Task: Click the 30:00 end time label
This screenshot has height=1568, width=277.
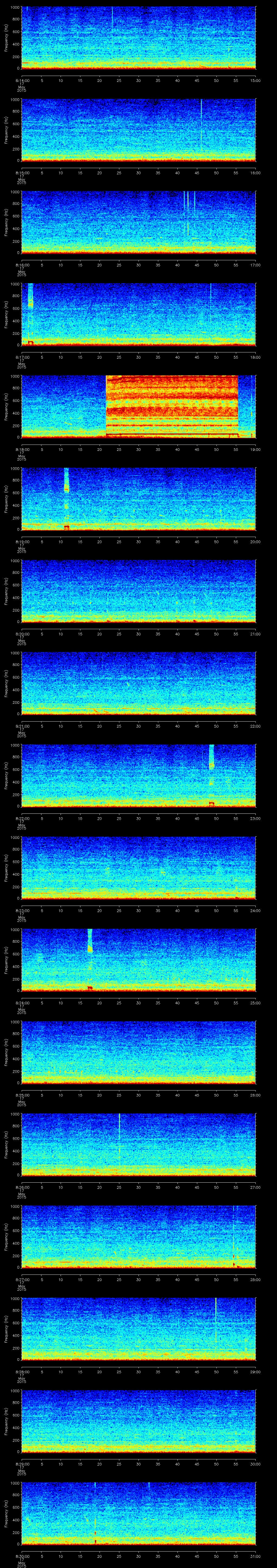Action: coord(256,1464)
